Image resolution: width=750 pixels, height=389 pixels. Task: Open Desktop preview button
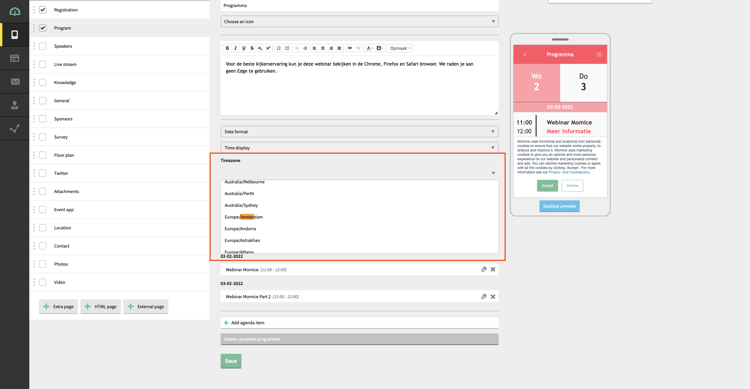click(x=560, y=206)
